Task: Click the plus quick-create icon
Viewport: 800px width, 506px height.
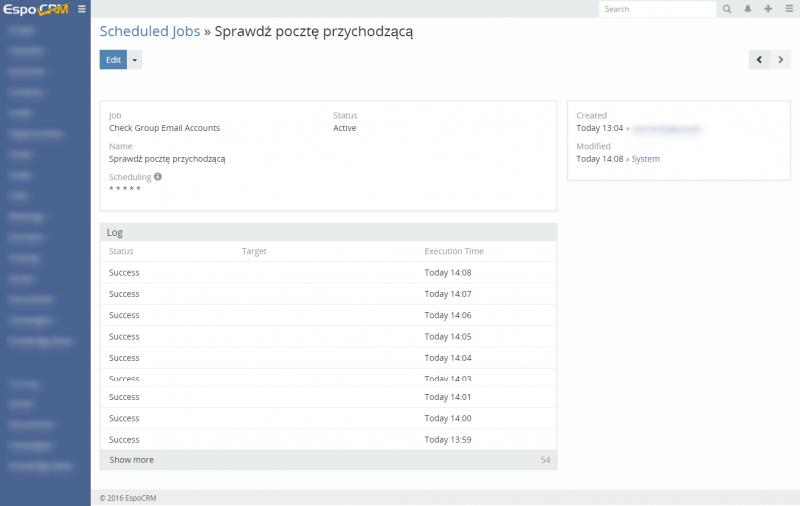Action: pos(767,9)
